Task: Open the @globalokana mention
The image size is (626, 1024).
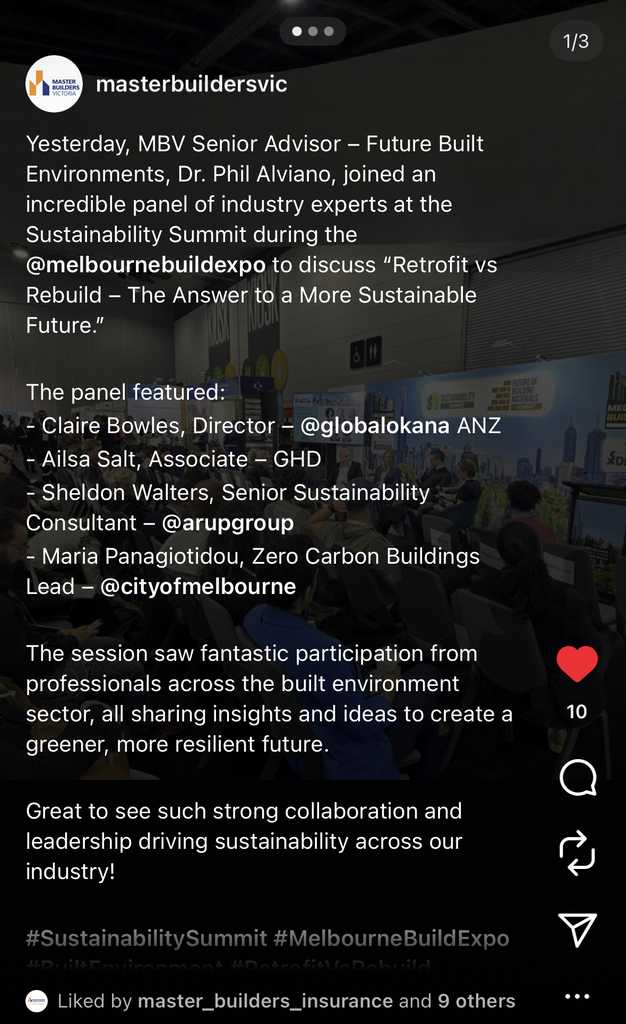Action: (375, 425)
